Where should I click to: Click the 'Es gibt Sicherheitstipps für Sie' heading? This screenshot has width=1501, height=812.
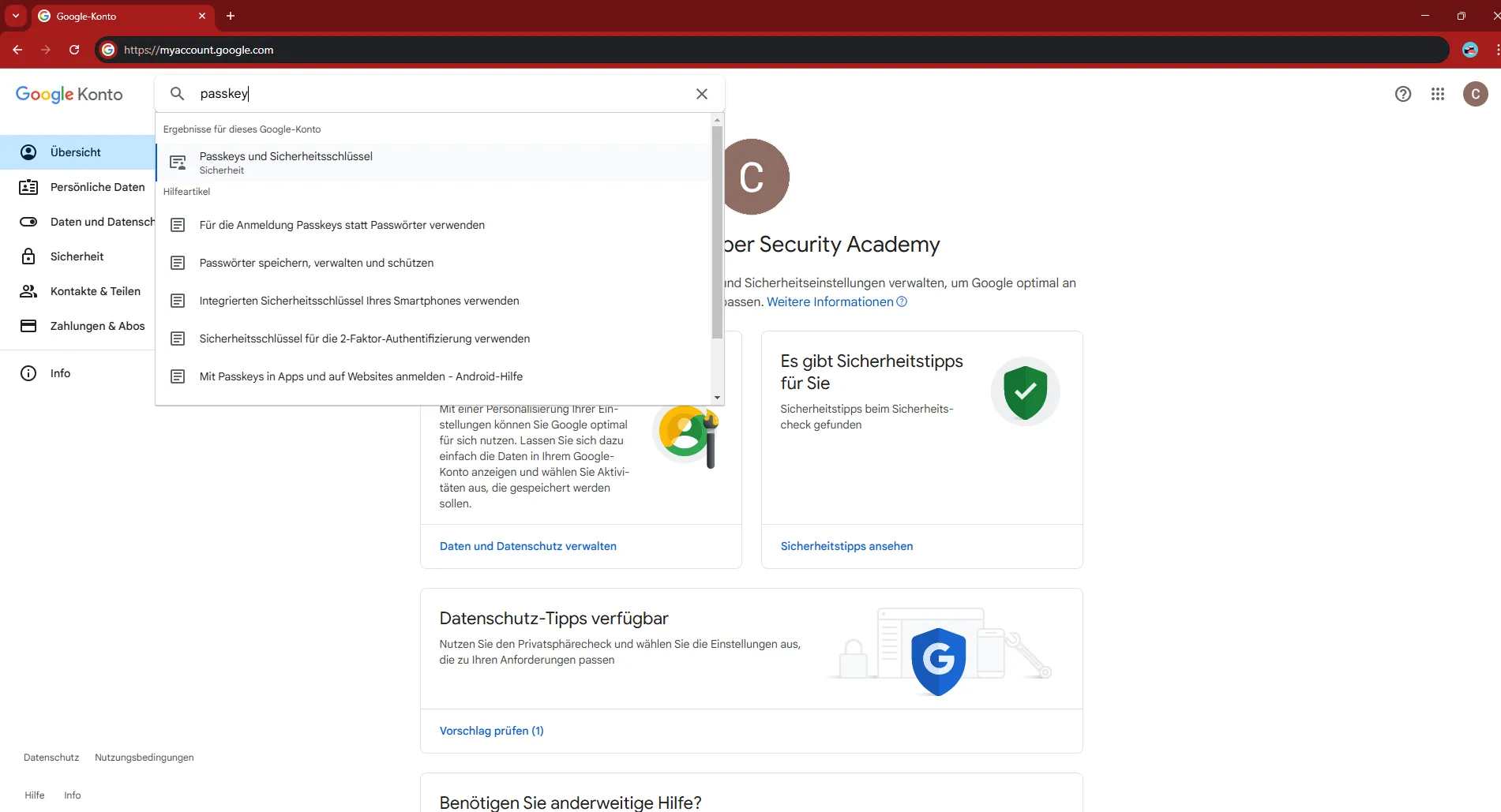[872, 372]
